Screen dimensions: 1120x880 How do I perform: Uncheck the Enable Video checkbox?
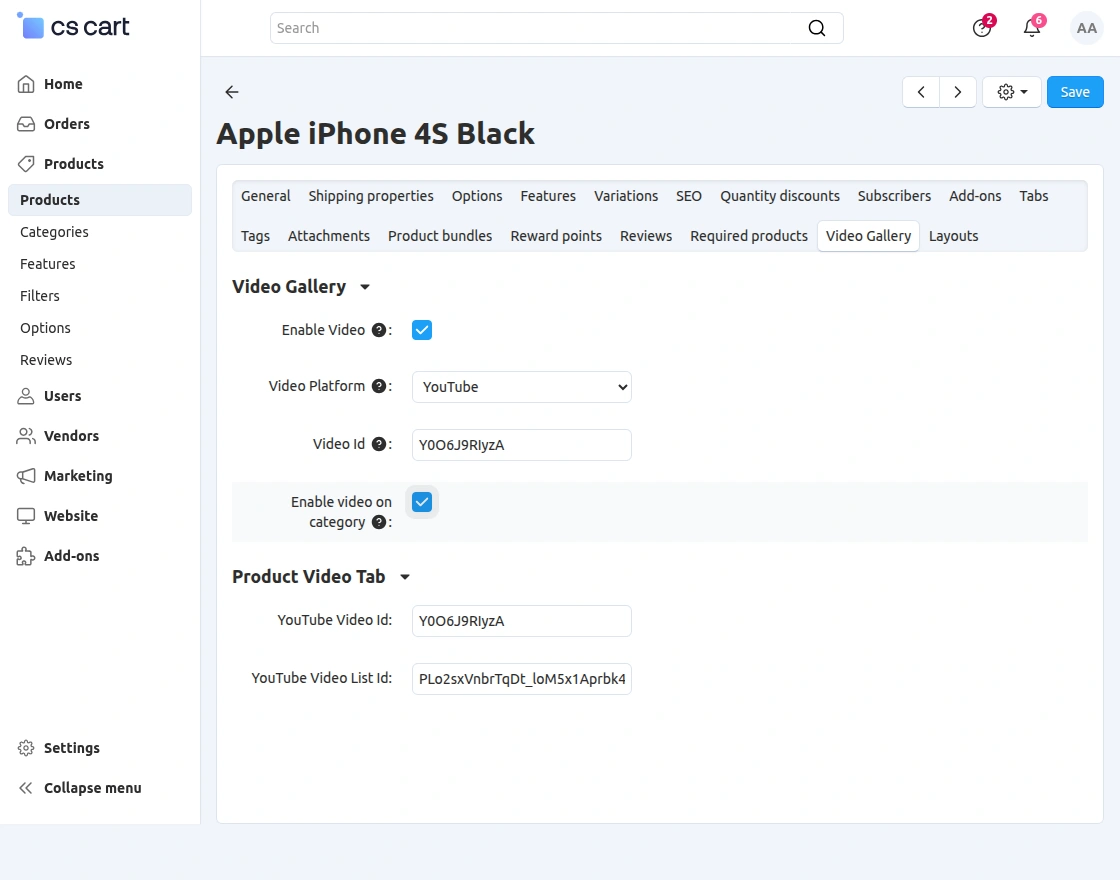coord(422,330)
